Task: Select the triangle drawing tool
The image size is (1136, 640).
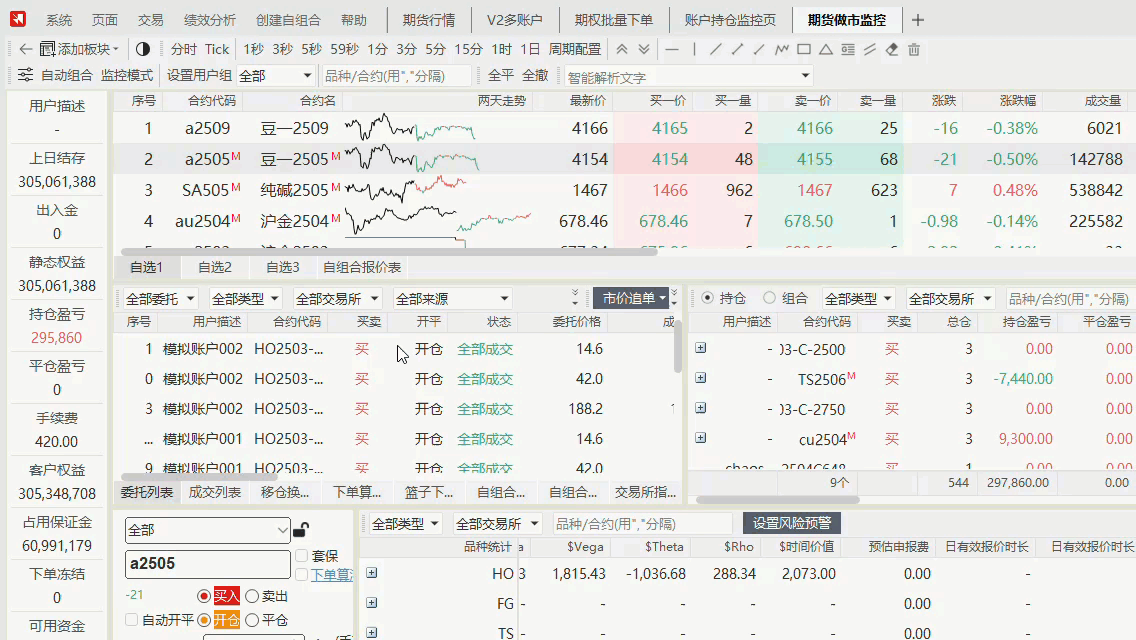Action: tap(826, 48)
